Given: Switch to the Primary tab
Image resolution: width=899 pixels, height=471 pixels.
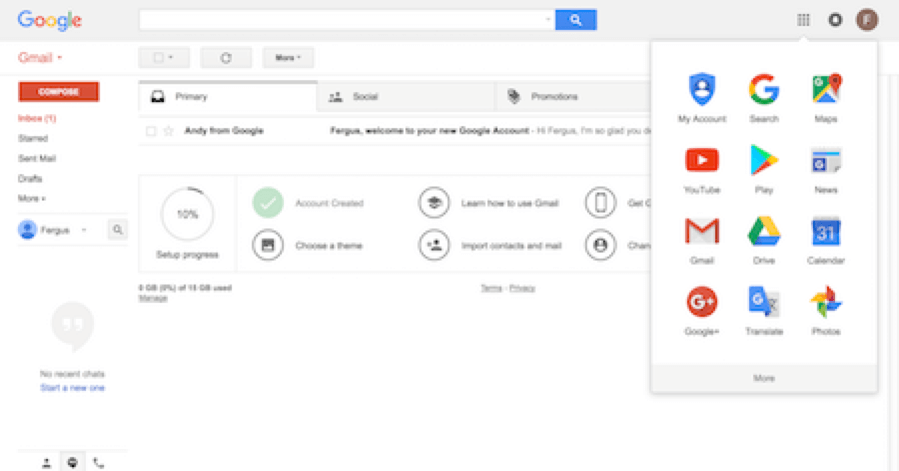Looking at the screenshot, I should point(228,96).
